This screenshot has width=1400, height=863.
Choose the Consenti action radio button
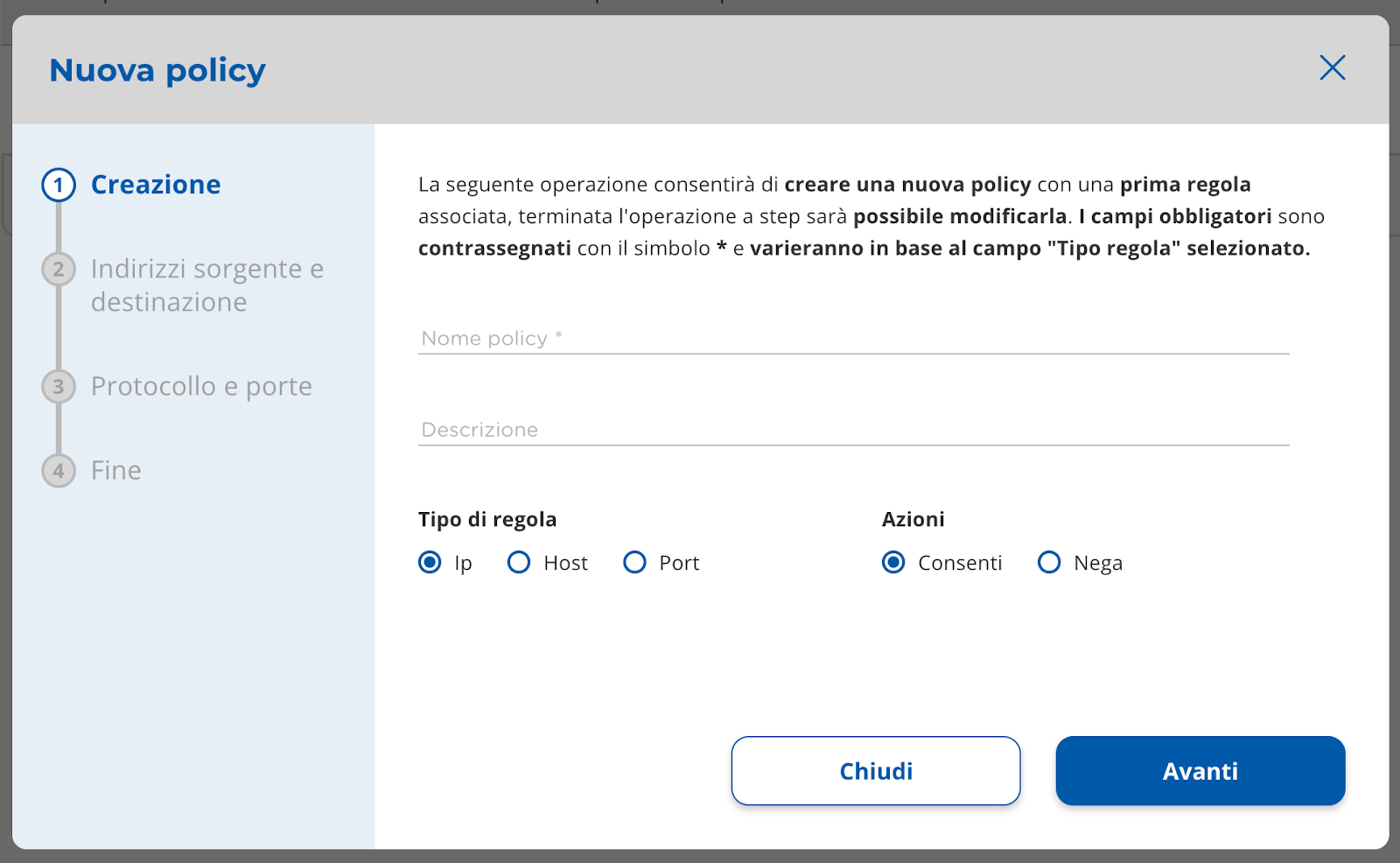[x=893, y=562]
